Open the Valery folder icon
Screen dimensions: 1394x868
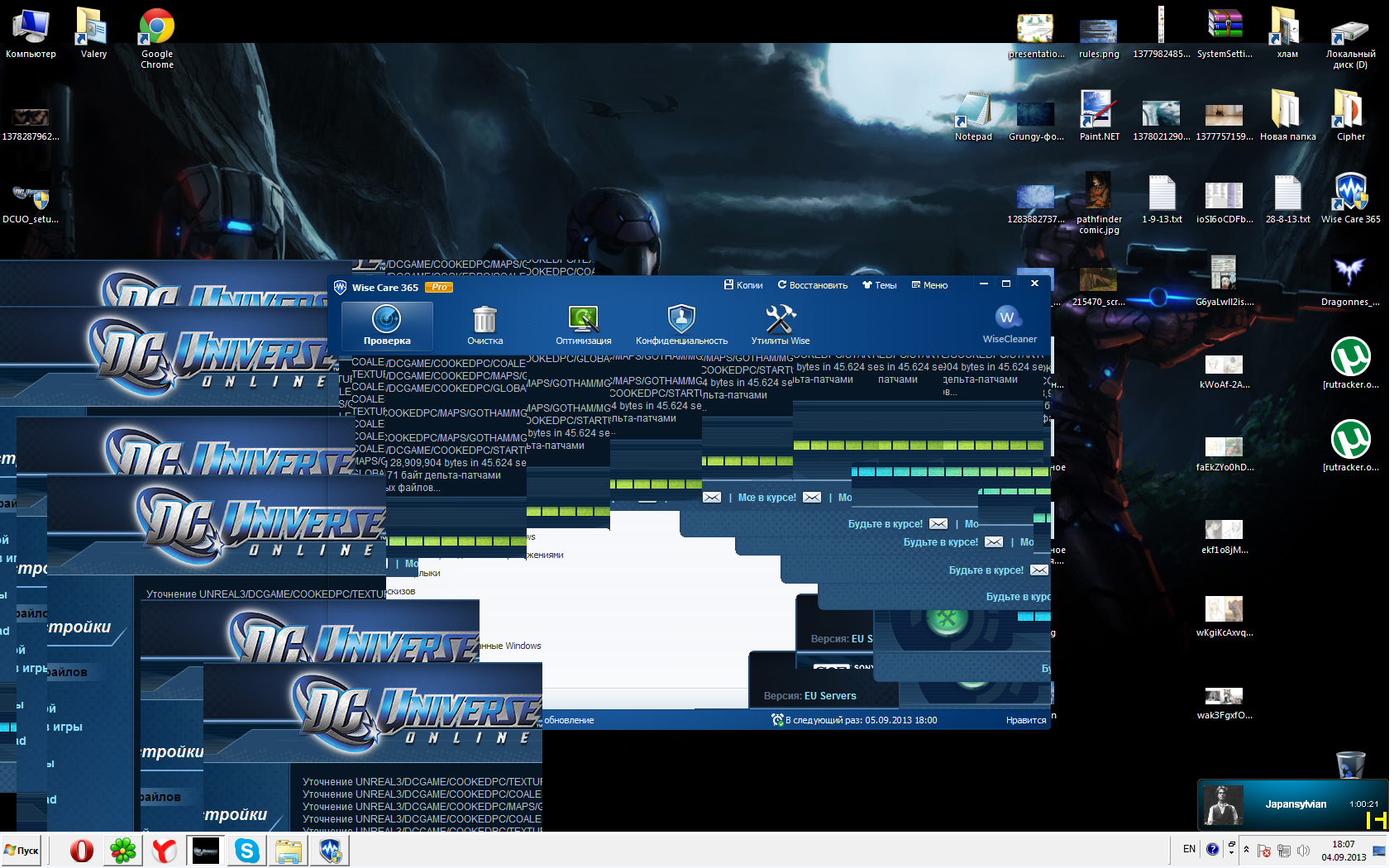coord(93,35)
